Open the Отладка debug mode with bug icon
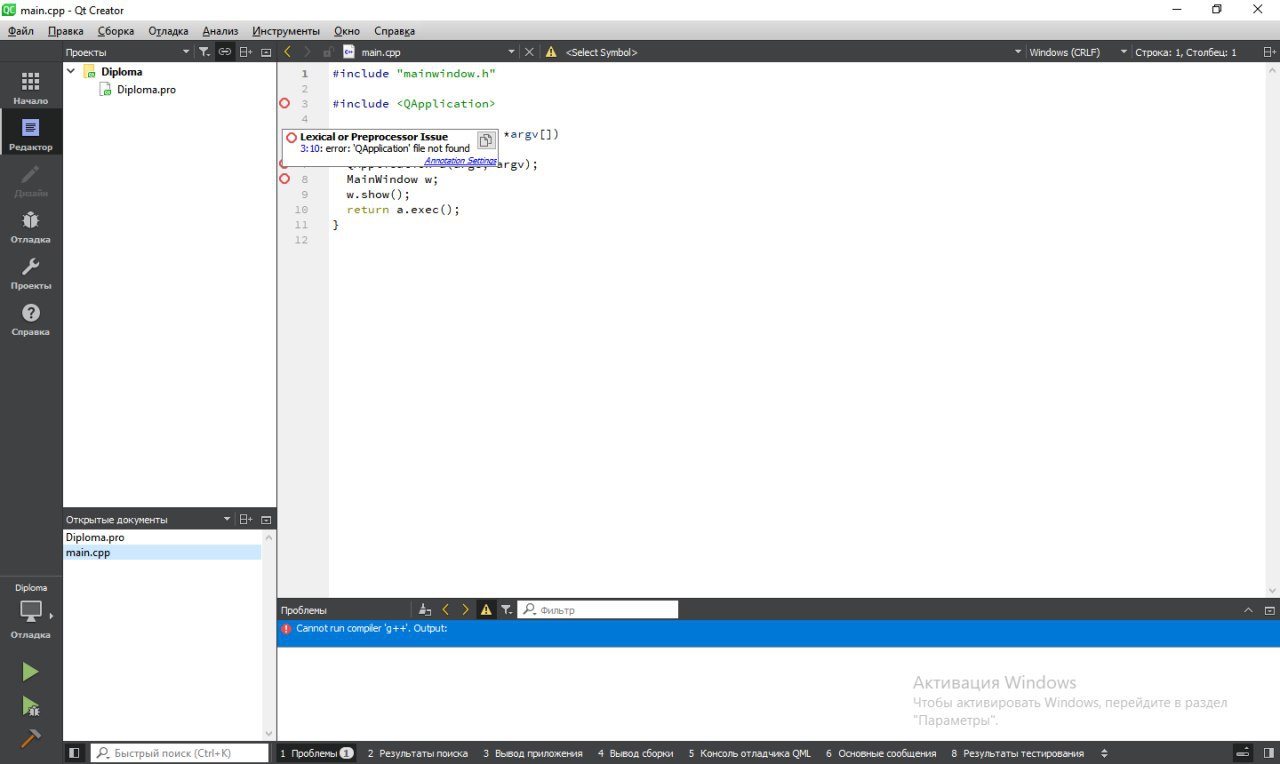 click(x=30, y=226)
